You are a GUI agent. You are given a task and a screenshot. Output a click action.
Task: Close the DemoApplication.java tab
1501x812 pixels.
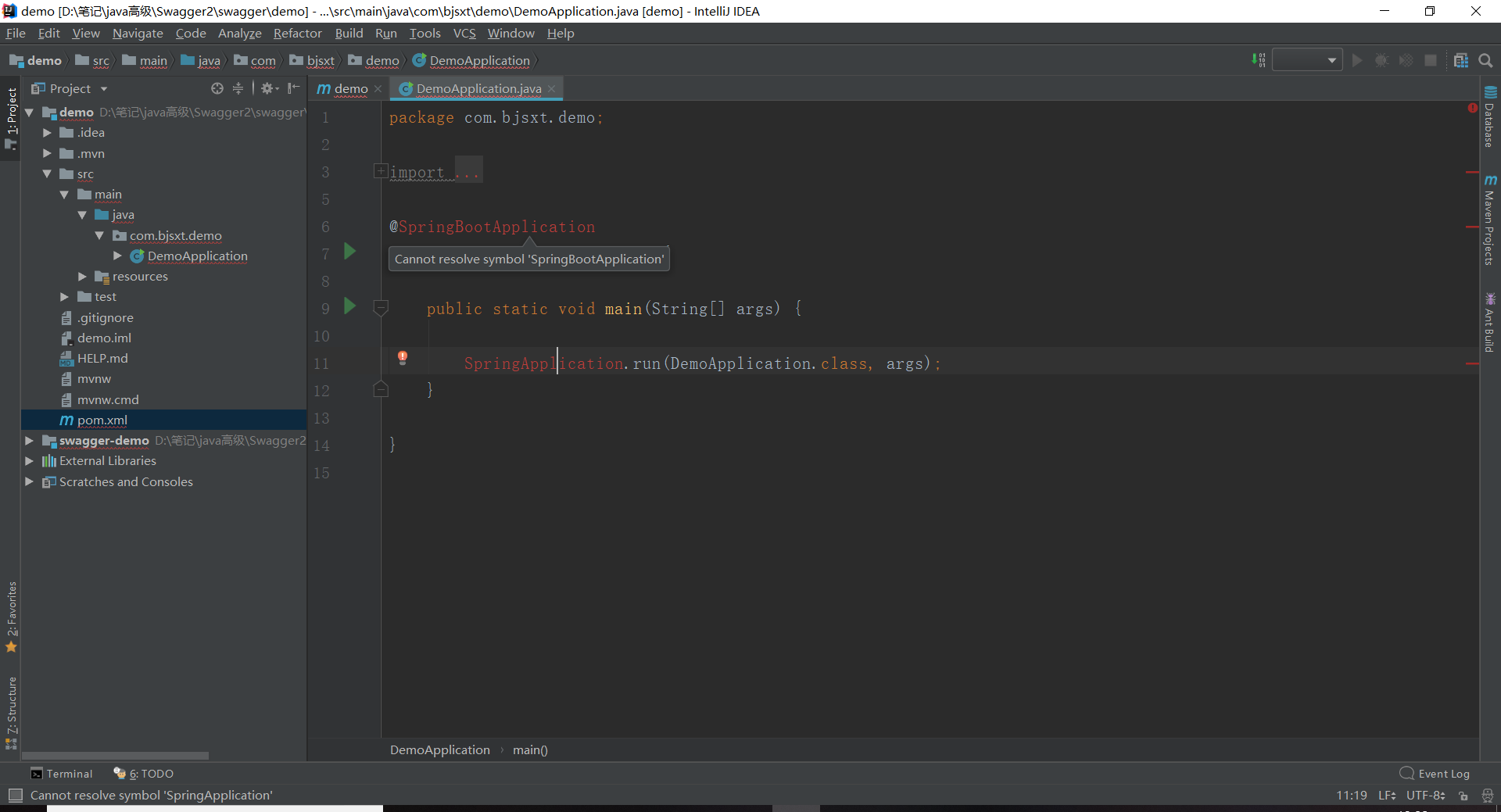[x=551, y=88]
